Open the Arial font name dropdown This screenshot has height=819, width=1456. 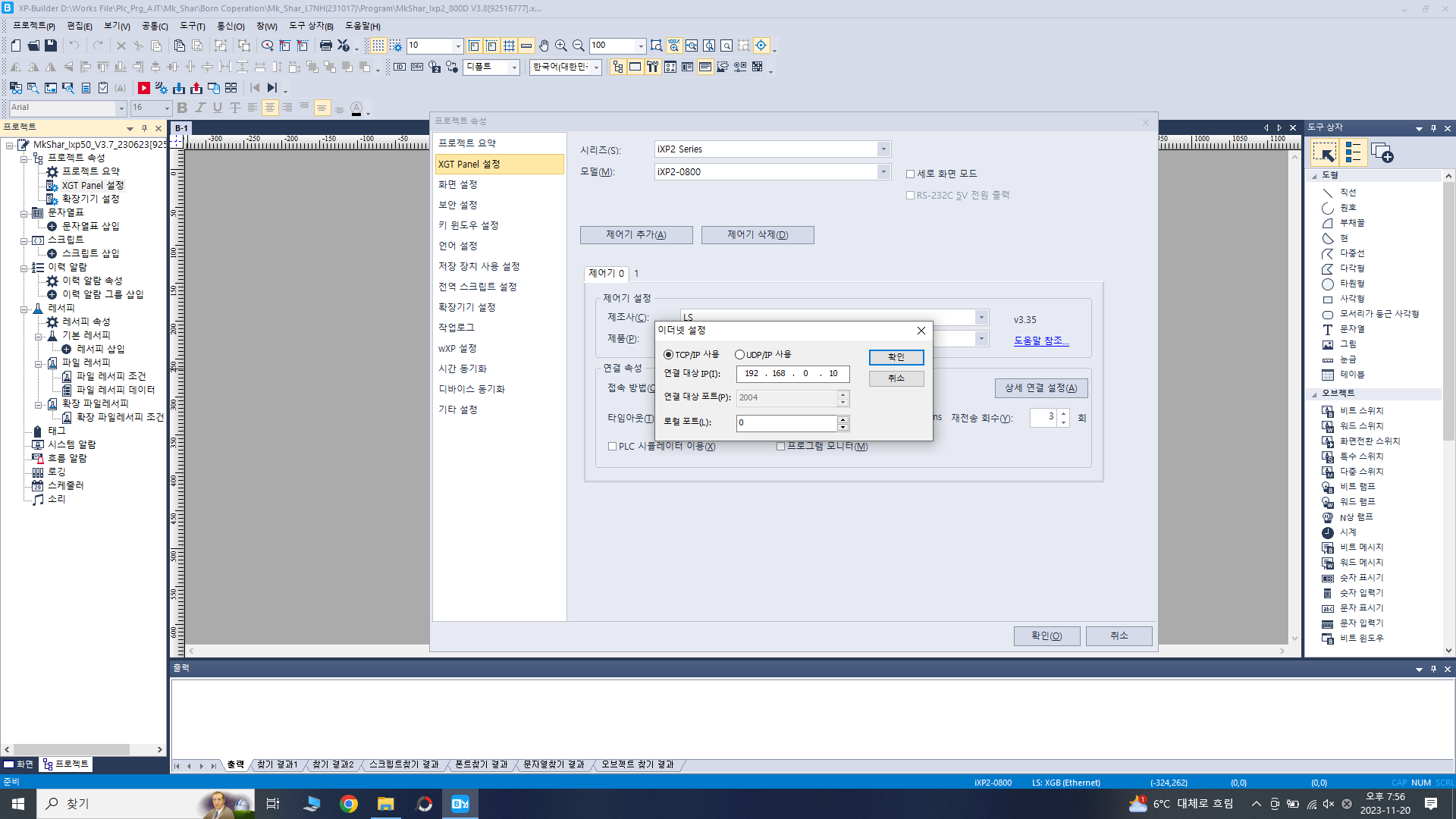[121, 108]
